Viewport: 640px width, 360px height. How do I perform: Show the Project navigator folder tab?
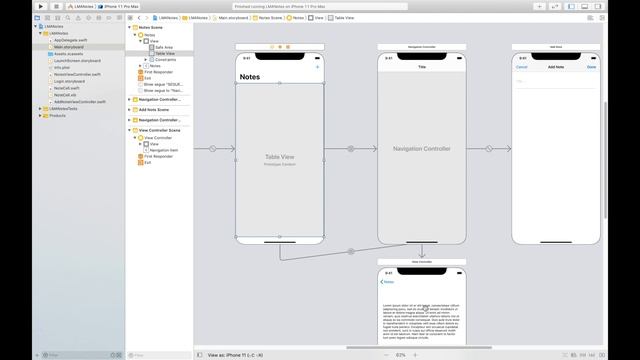[x=37, y=18]
